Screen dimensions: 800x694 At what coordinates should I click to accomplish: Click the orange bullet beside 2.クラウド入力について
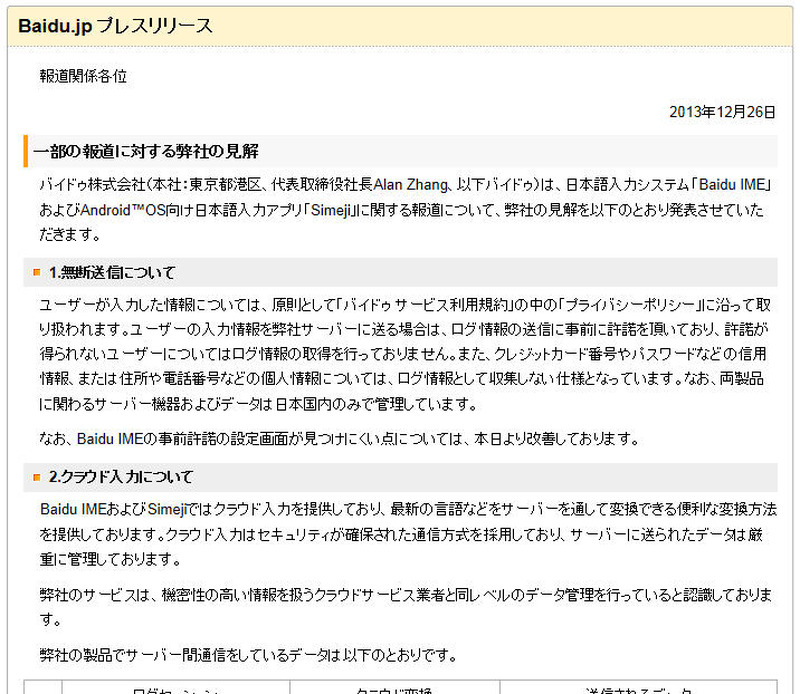[37, 477]
